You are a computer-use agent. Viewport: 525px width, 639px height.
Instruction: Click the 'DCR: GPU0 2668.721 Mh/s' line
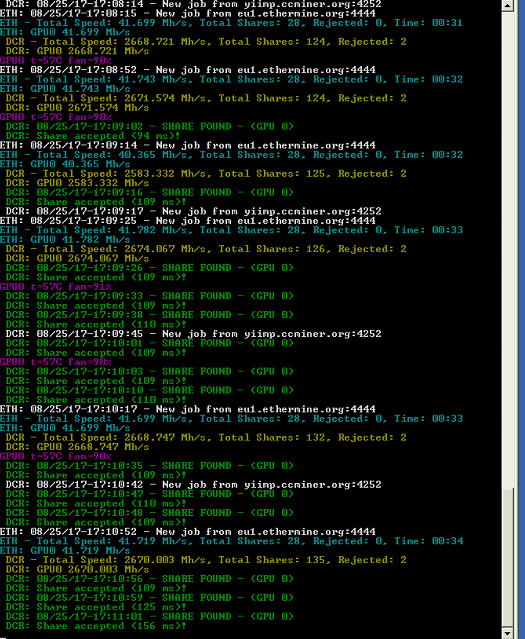tap(77, 51)
